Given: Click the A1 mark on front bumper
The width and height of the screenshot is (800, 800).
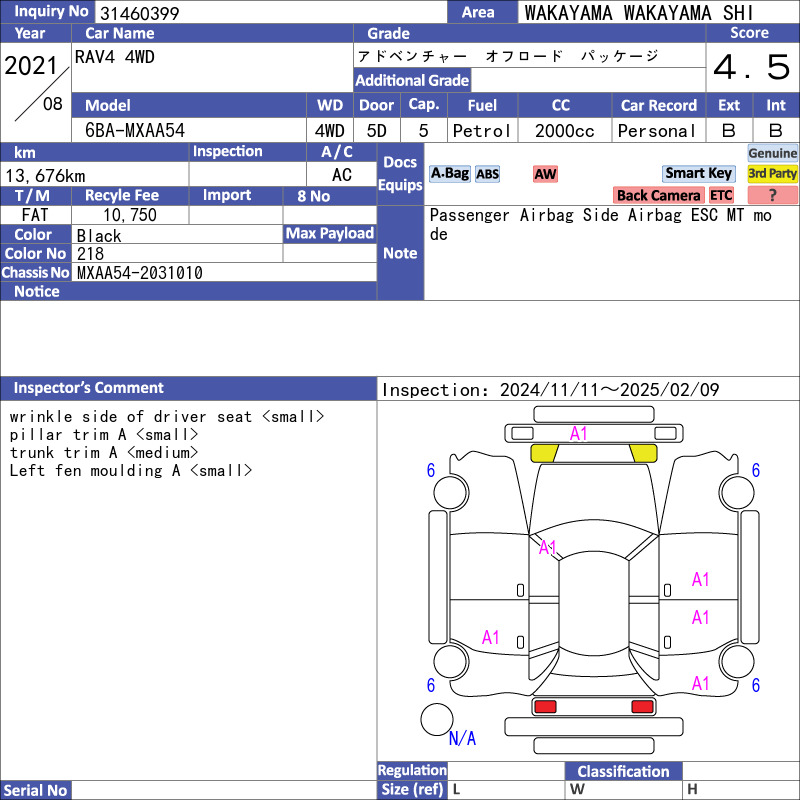Looking at the screenshot, I should click(x=579, y=433).
